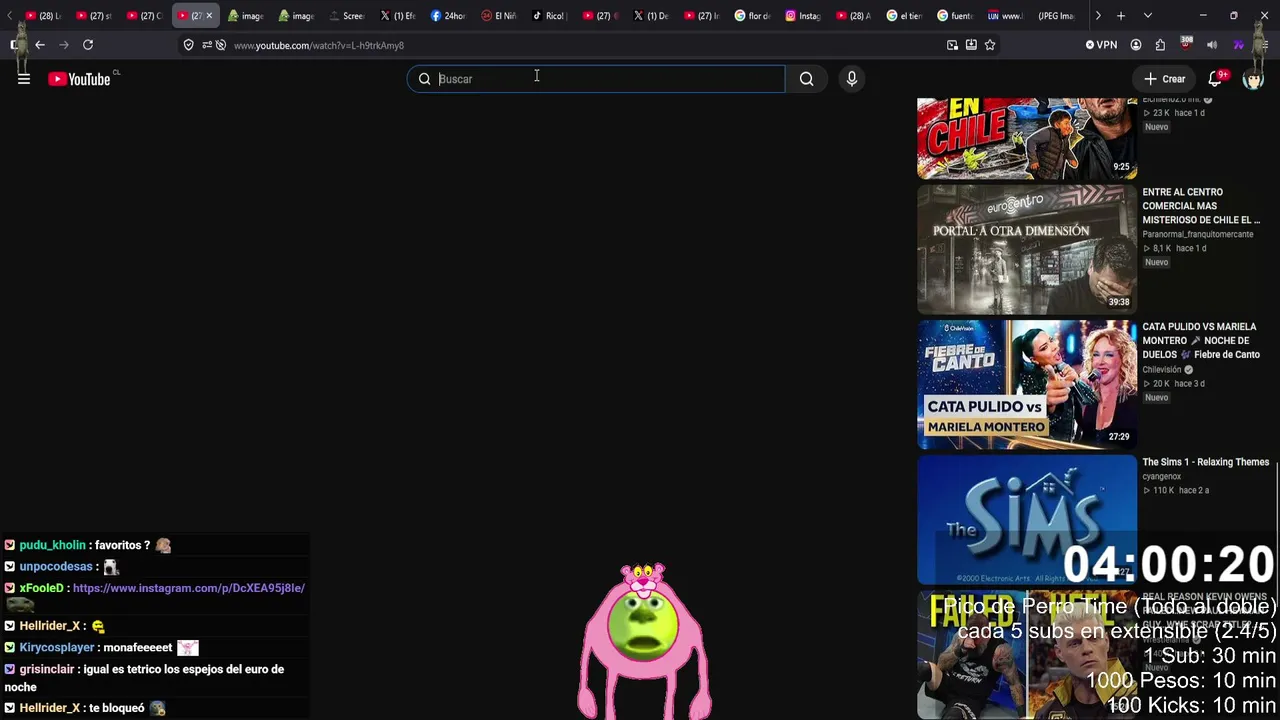
Task: Open the browser account profile icon
Action: click(x=1136, y=45)
